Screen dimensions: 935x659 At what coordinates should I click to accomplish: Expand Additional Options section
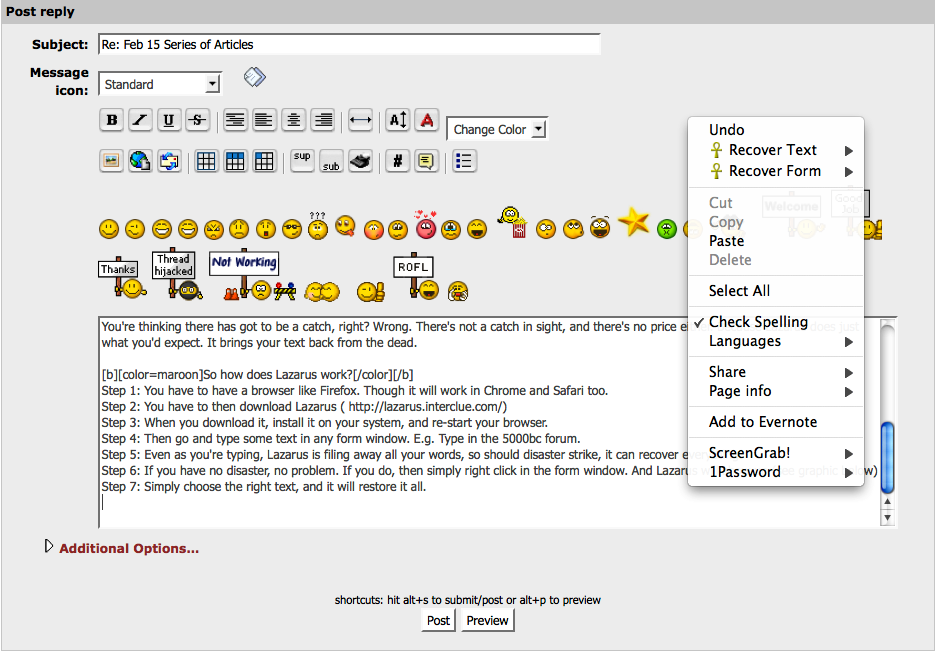pos(49,546)
